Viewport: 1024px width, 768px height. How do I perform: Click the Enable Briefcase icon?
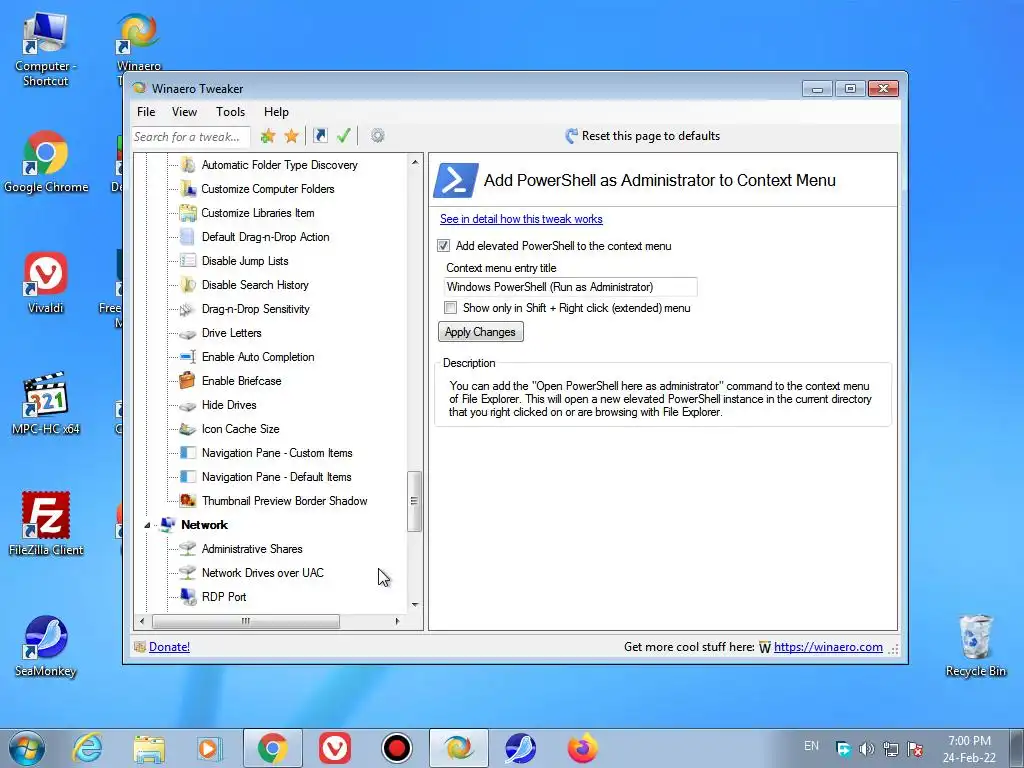(187, 380)
